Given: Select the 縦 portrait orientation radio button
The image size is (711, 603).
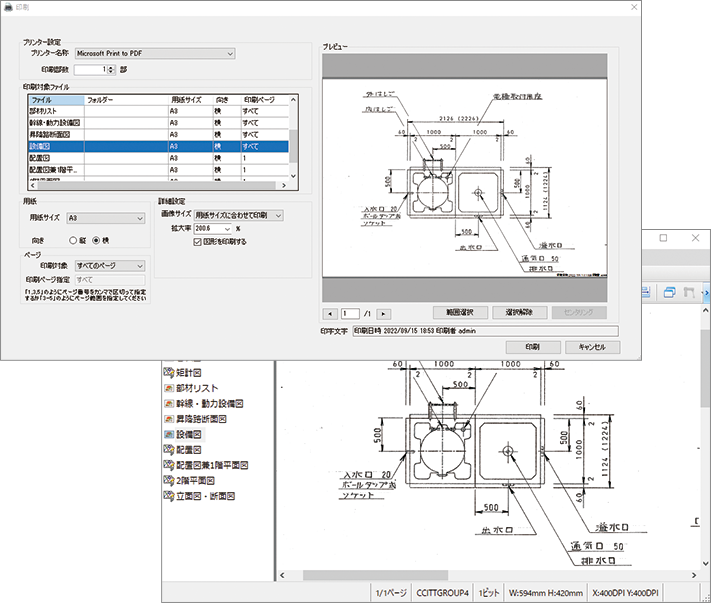Looking at the screenshot, I should pyautogui.click(x=74, y=240).
